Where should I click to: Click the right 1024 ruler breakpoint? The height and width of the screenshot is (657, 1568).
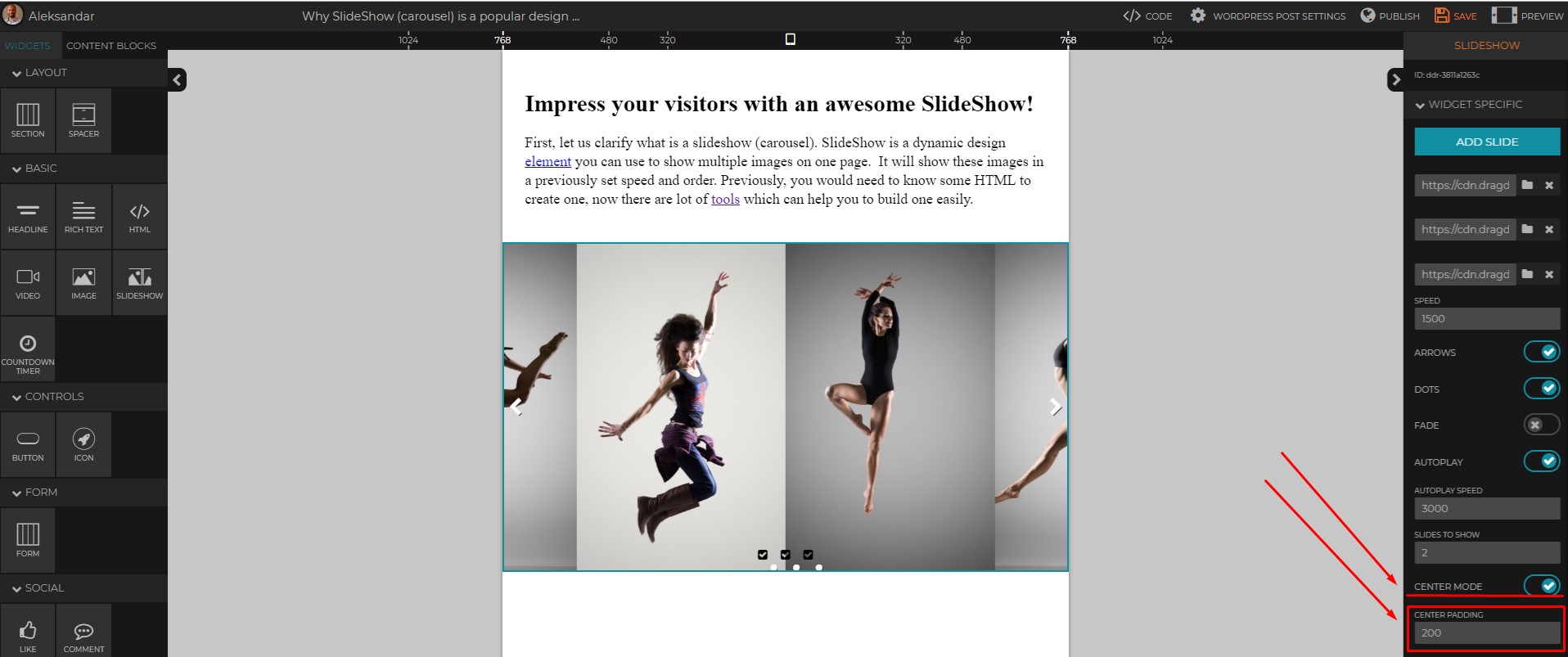pyautogui.click(x=1162, y=39)
